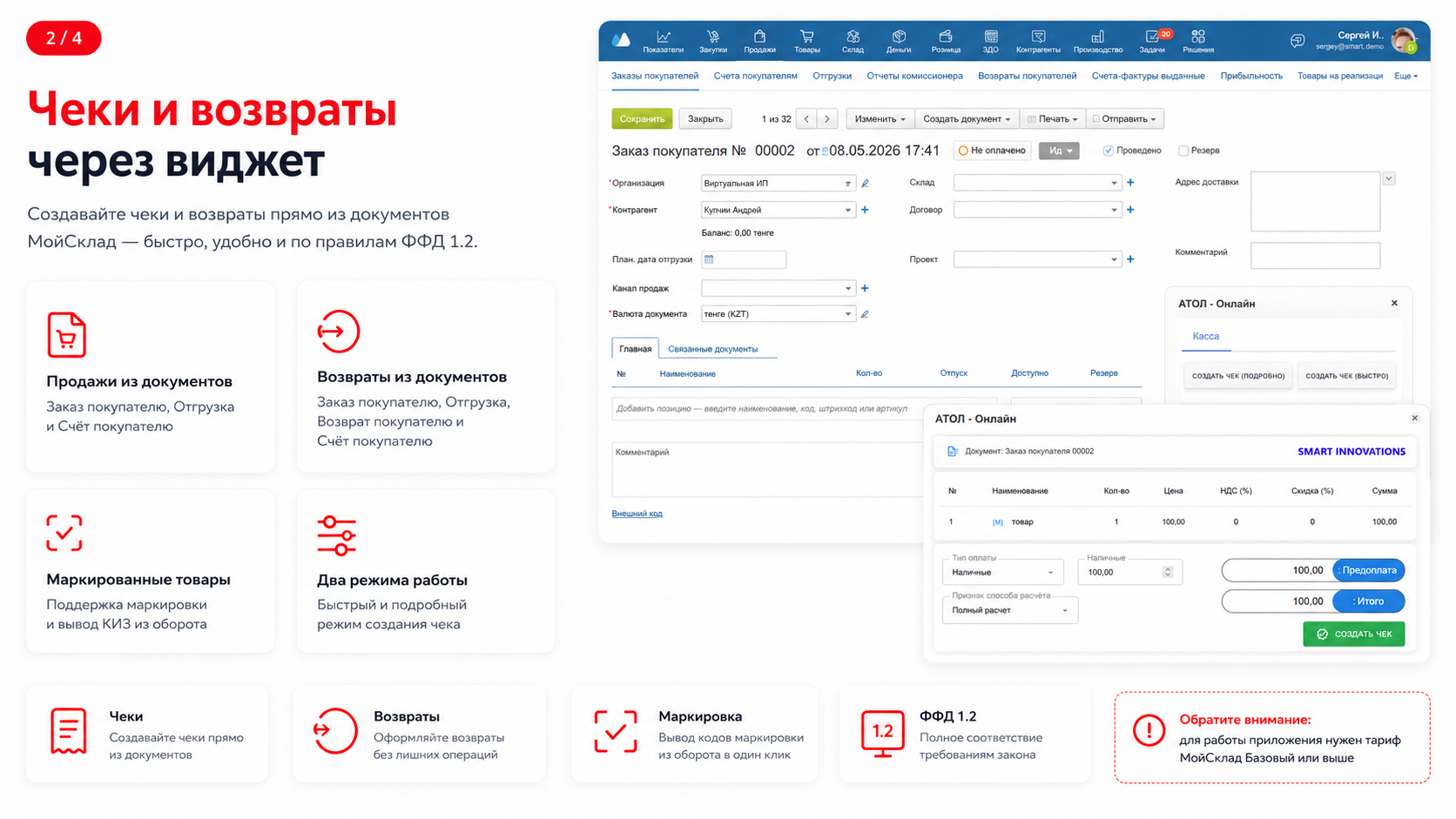
Task: Click the plus icon next to Канал продаж
Action: coord(865,288)
